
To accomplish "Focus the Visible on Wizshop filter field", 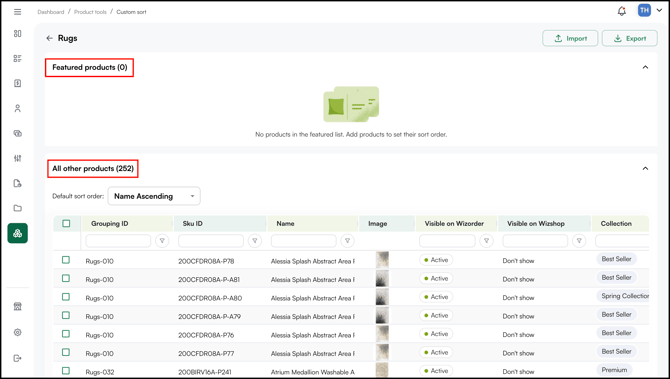I will pyautogui.click(x=535, y=241).
